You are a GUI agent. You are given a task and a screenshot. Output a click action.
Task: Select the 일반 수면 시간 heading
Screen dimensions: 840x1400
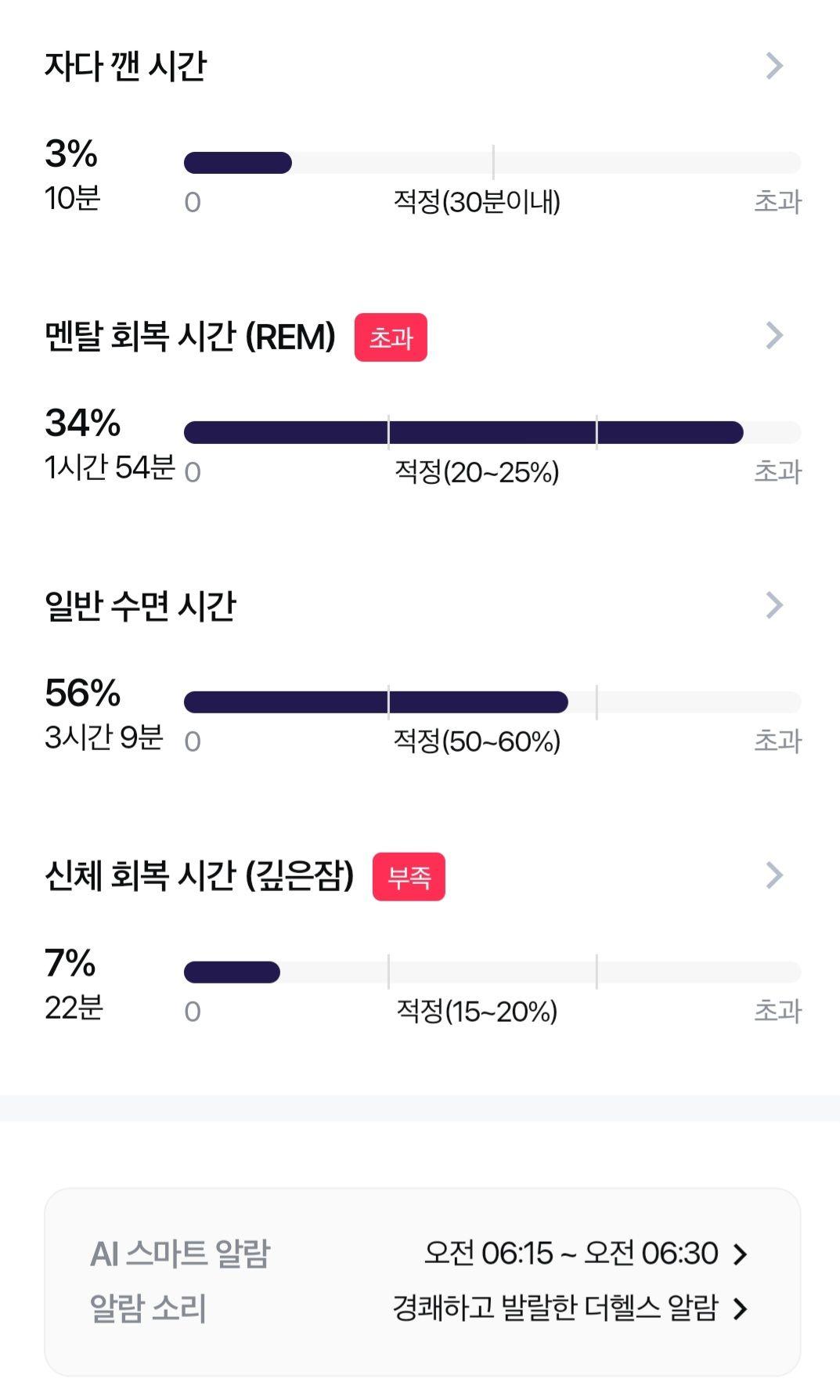(140, 605)
